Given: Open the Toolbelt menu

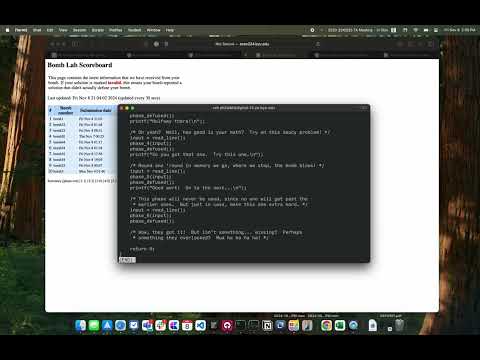Looking at the screenshot, I should click(134, 30).
